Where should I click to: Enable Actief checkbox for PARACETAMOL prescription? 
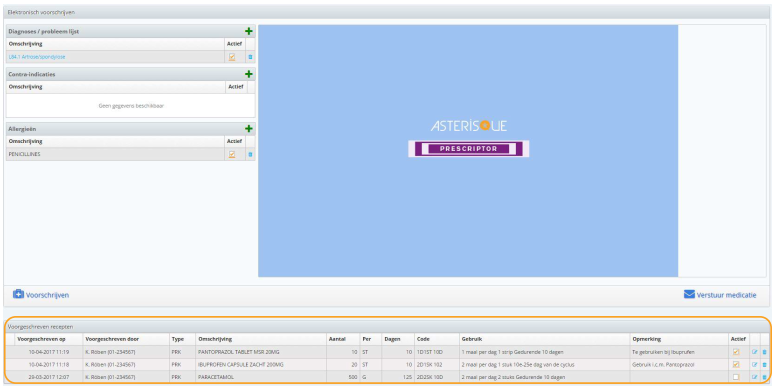[x=736, y=377]
